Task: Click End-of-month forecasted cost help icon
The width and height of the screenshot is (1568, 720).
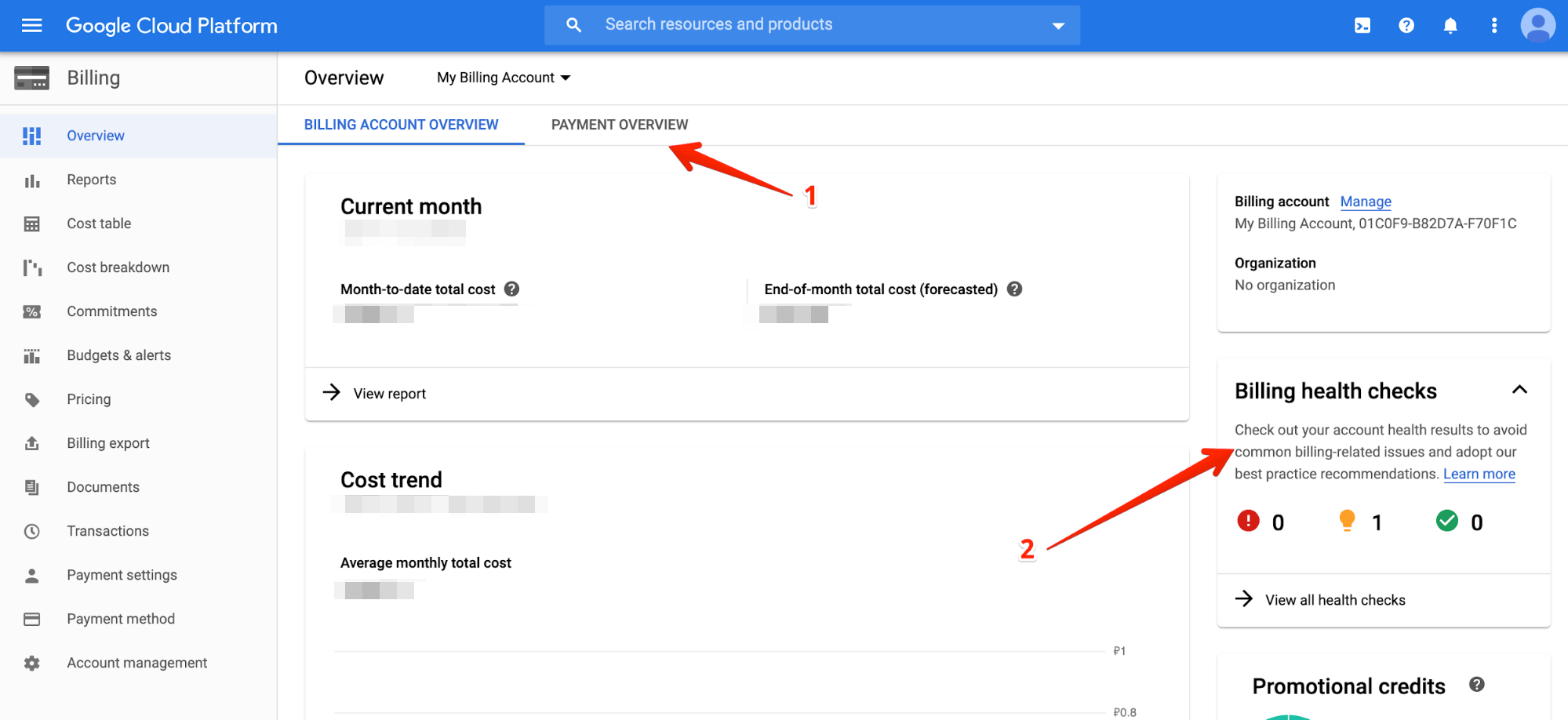Action: click(1014, 289)
